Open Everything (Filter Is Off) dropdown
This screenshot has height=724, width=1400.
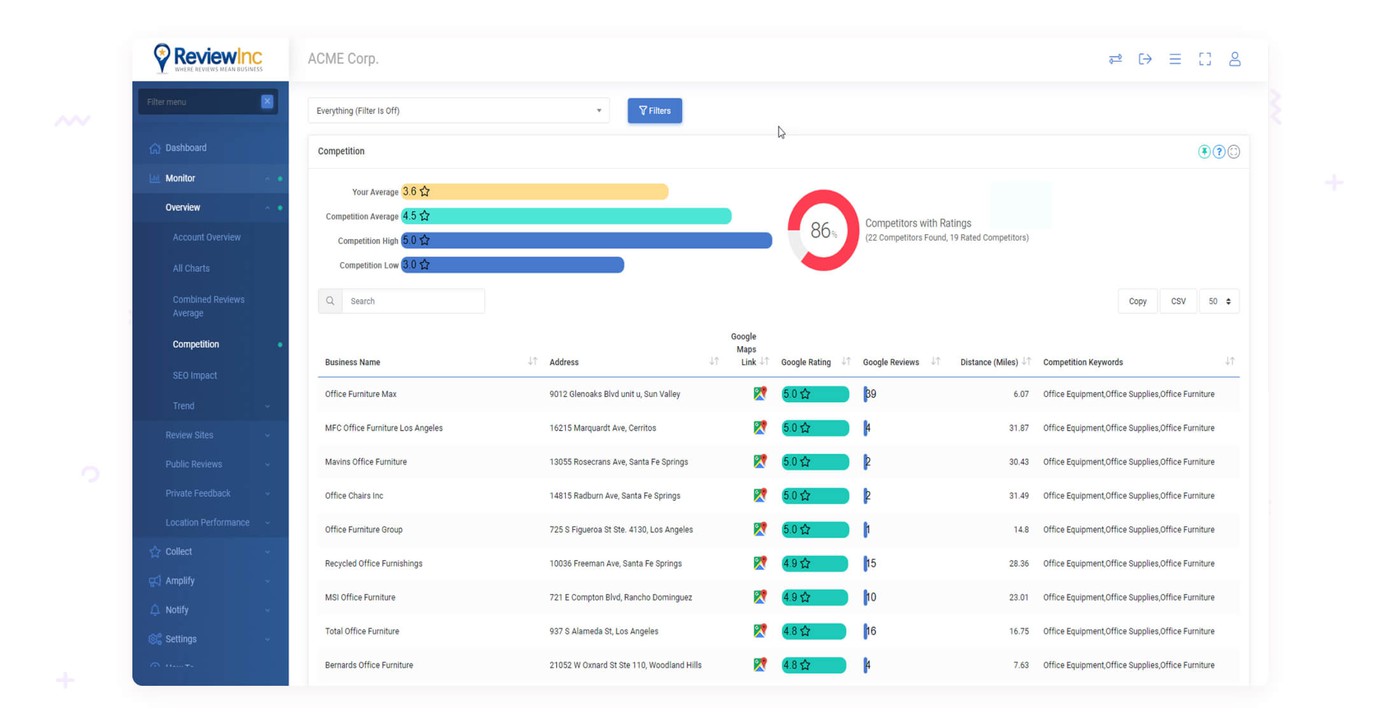(x=458, y=111)
